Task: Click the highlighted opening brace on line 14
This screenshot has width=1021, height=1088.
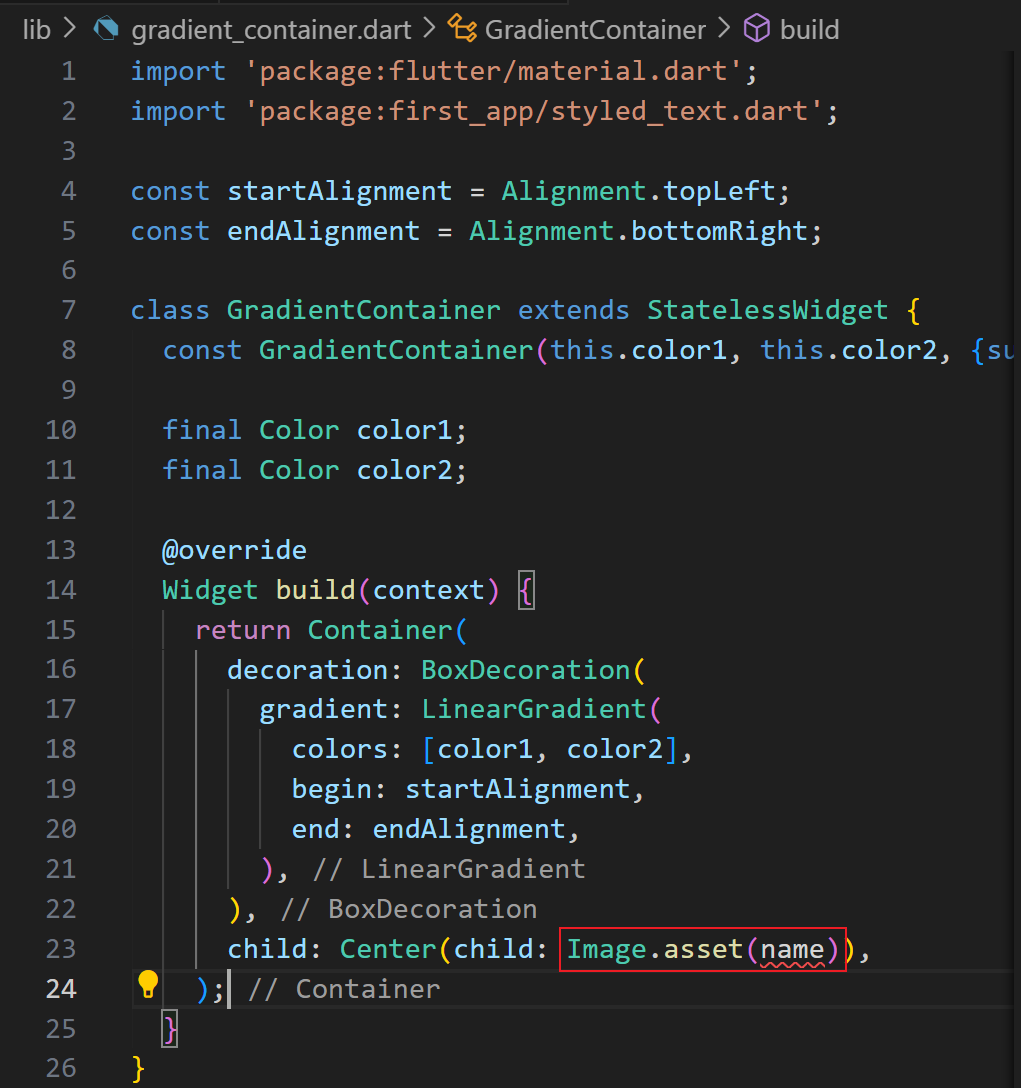Action: click(x=526, y=590)
